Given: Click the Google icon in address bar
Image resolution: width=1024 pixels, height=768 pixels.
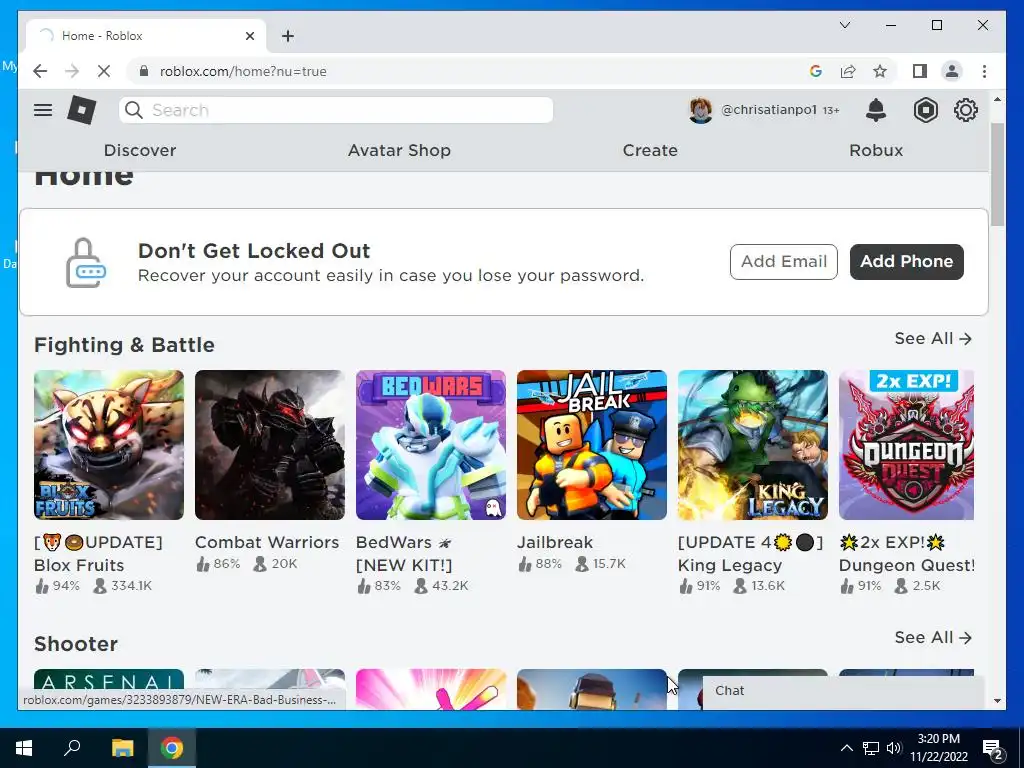Looking at the screenshot, I should 816,71.
